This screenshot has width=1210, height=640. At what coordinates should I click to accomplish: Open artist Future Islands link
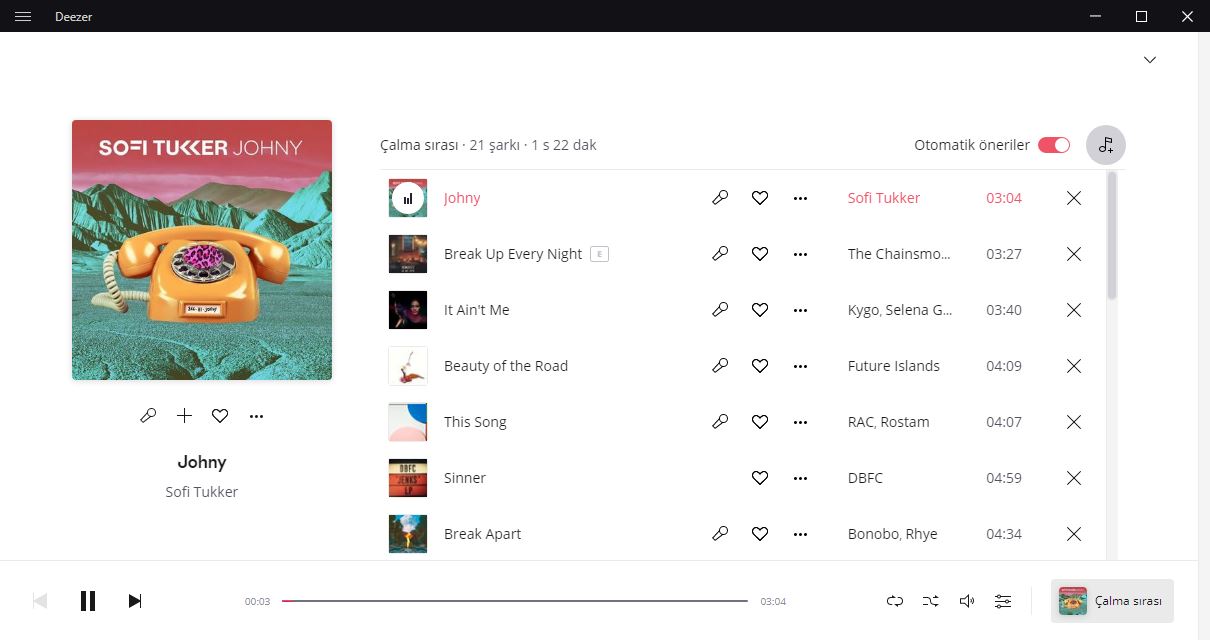[894, 366]
